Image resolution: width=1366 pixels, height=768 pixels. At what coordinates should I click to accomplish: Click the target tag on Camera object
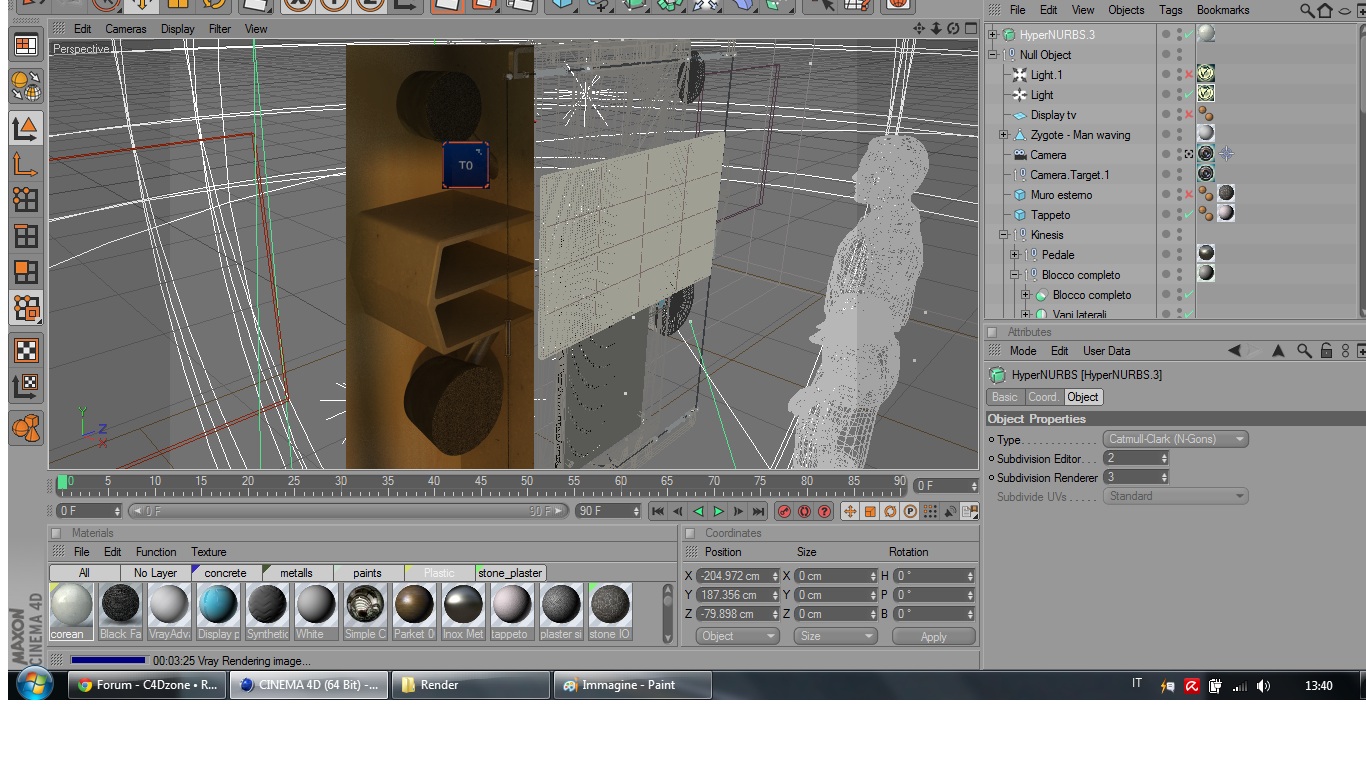coord(1226,154)
